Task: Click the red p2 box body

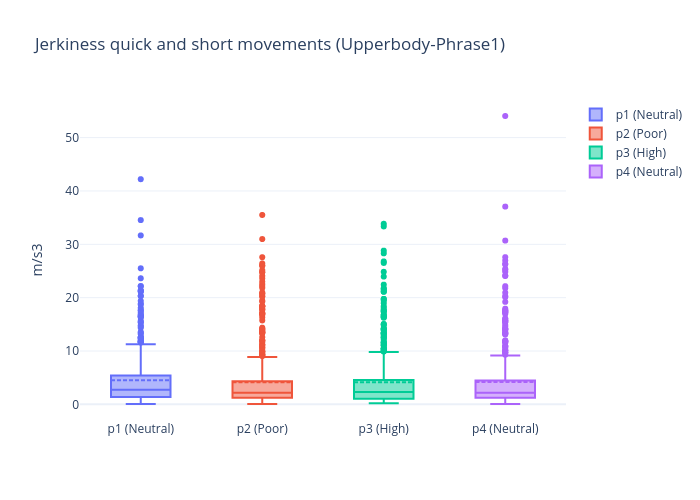Action: [x=262, y=390]
